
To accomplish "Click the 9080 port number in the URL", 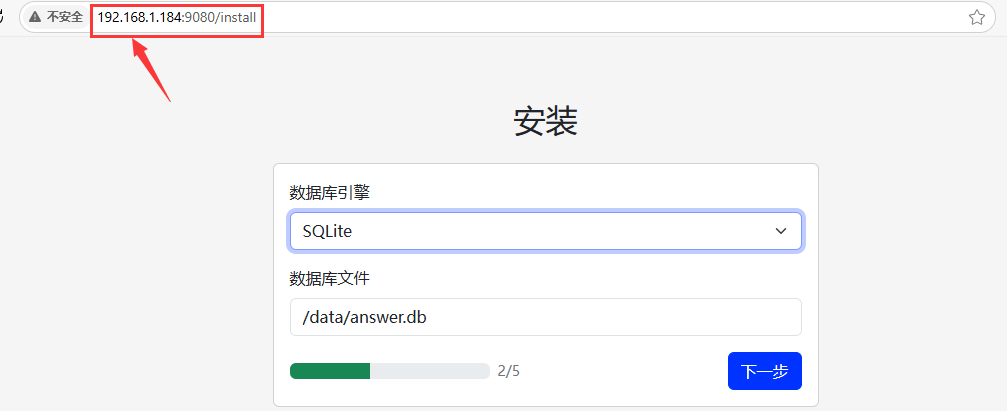I will [x=200, y=17].
